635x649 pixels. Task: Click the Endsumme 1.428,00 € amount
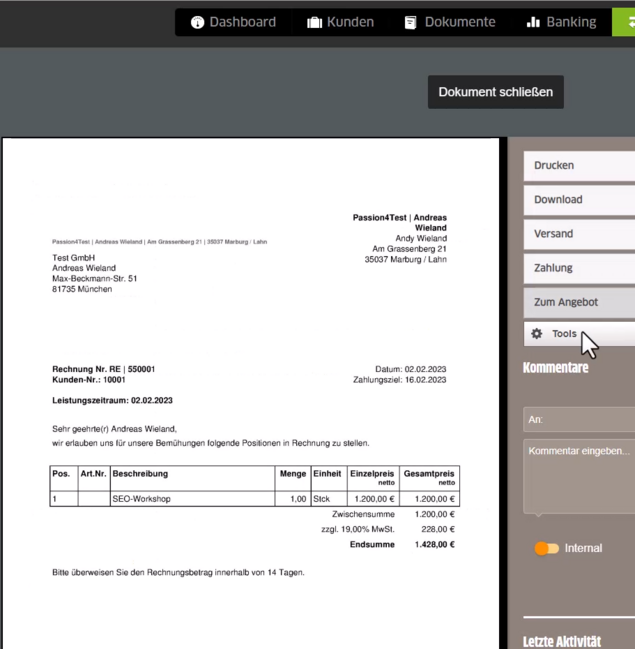pyautogui.click(x=435, y=545)
